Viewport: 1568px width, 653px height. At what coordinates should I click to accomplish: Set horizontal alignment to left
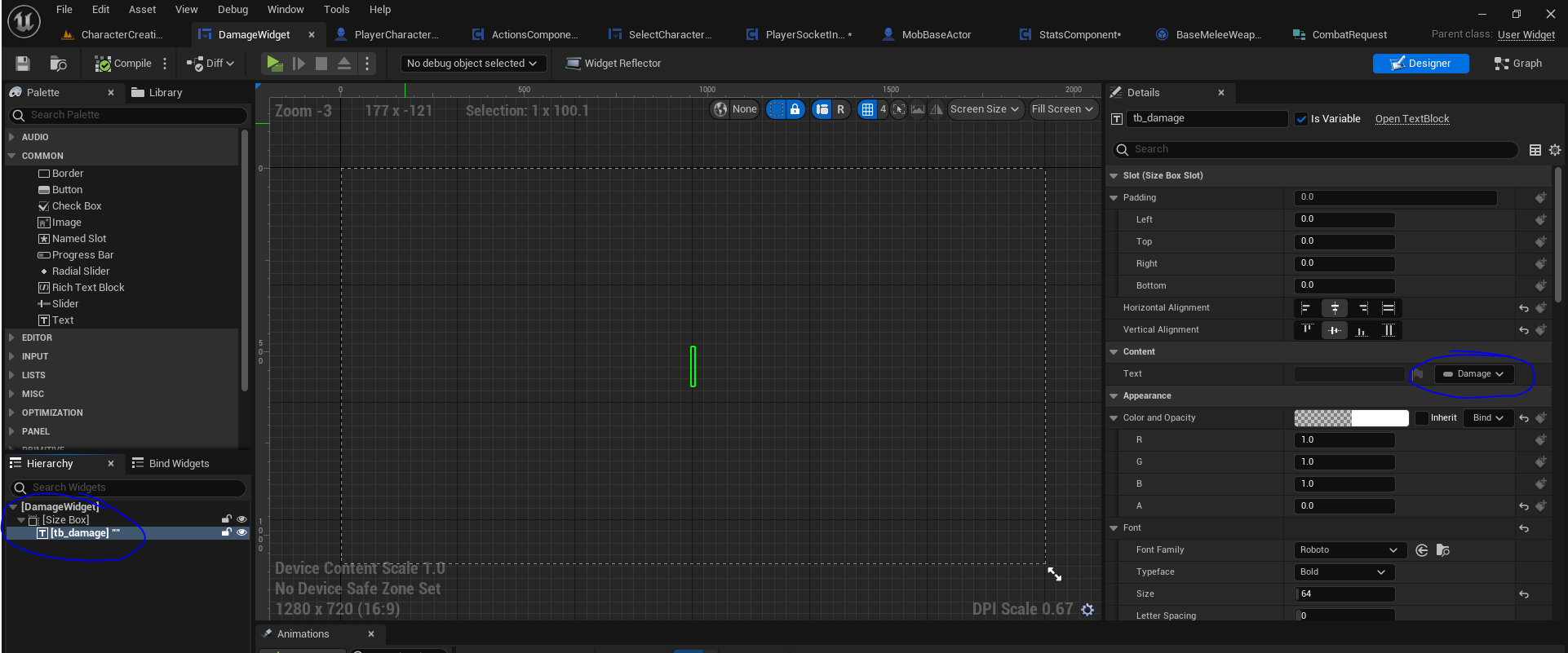[x=1305, y=308]
